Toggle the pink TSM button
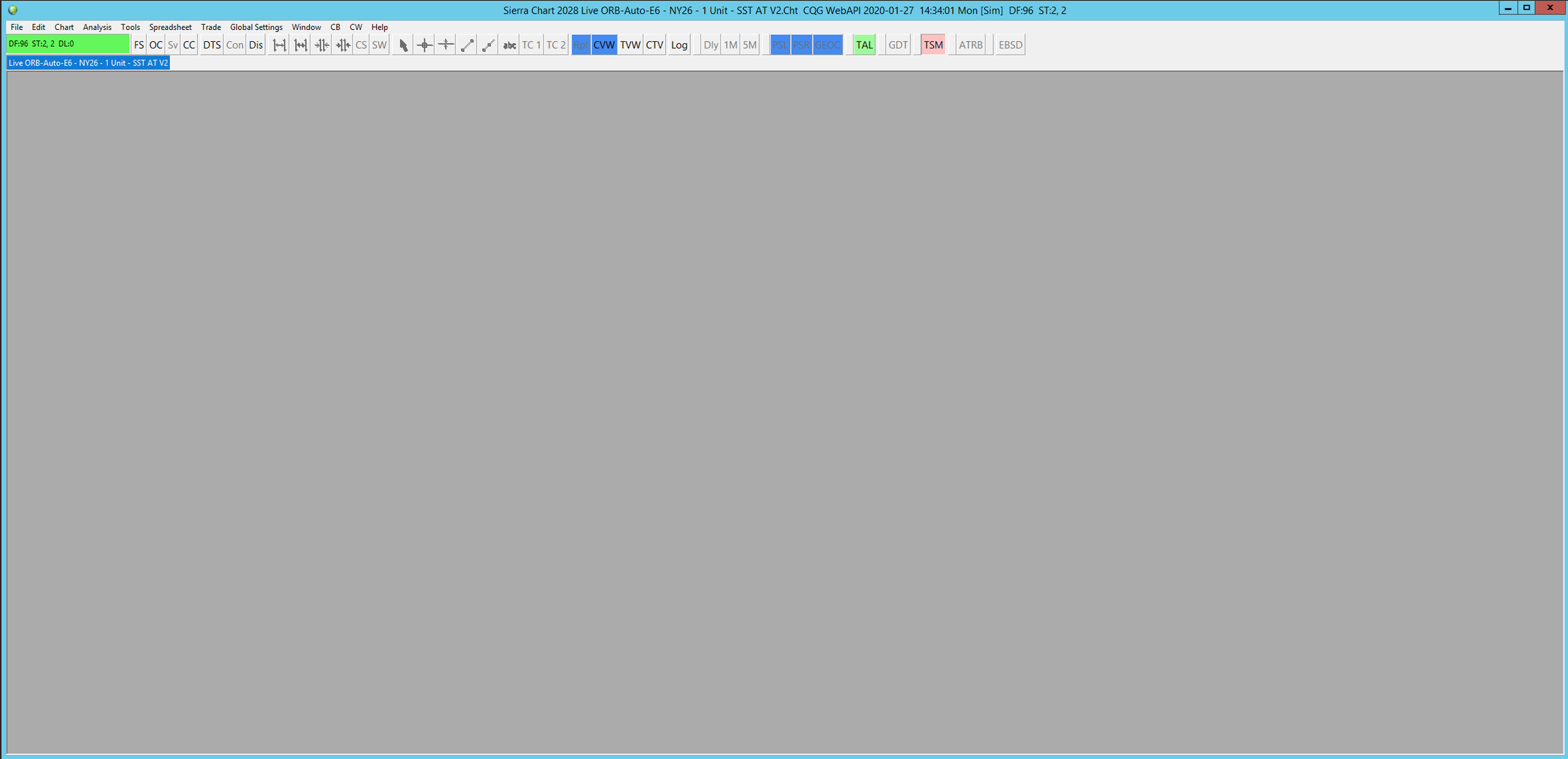1568x759 pixels. click(x=933, y=45)
